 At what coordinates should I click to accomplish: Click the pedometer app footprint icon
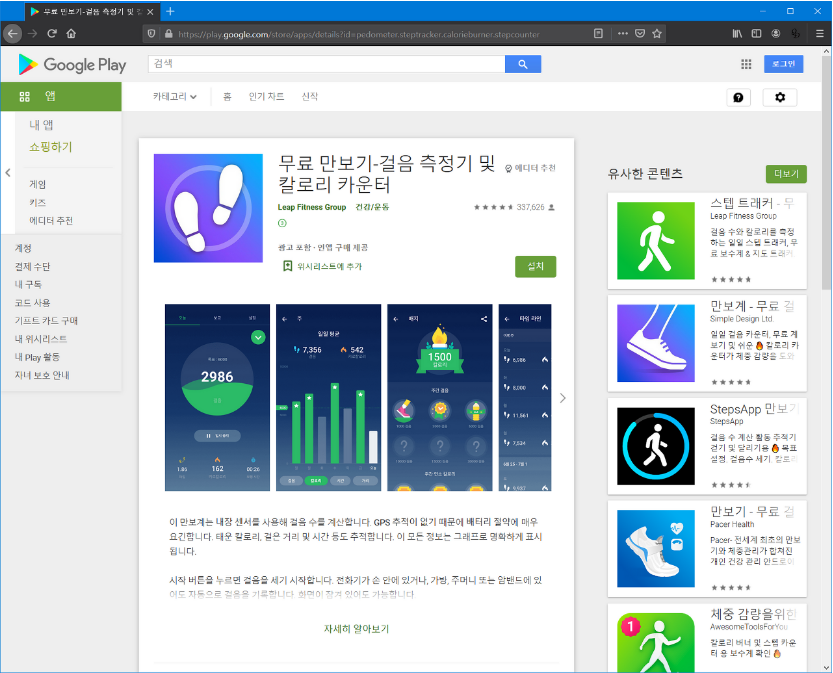point(208,208)
